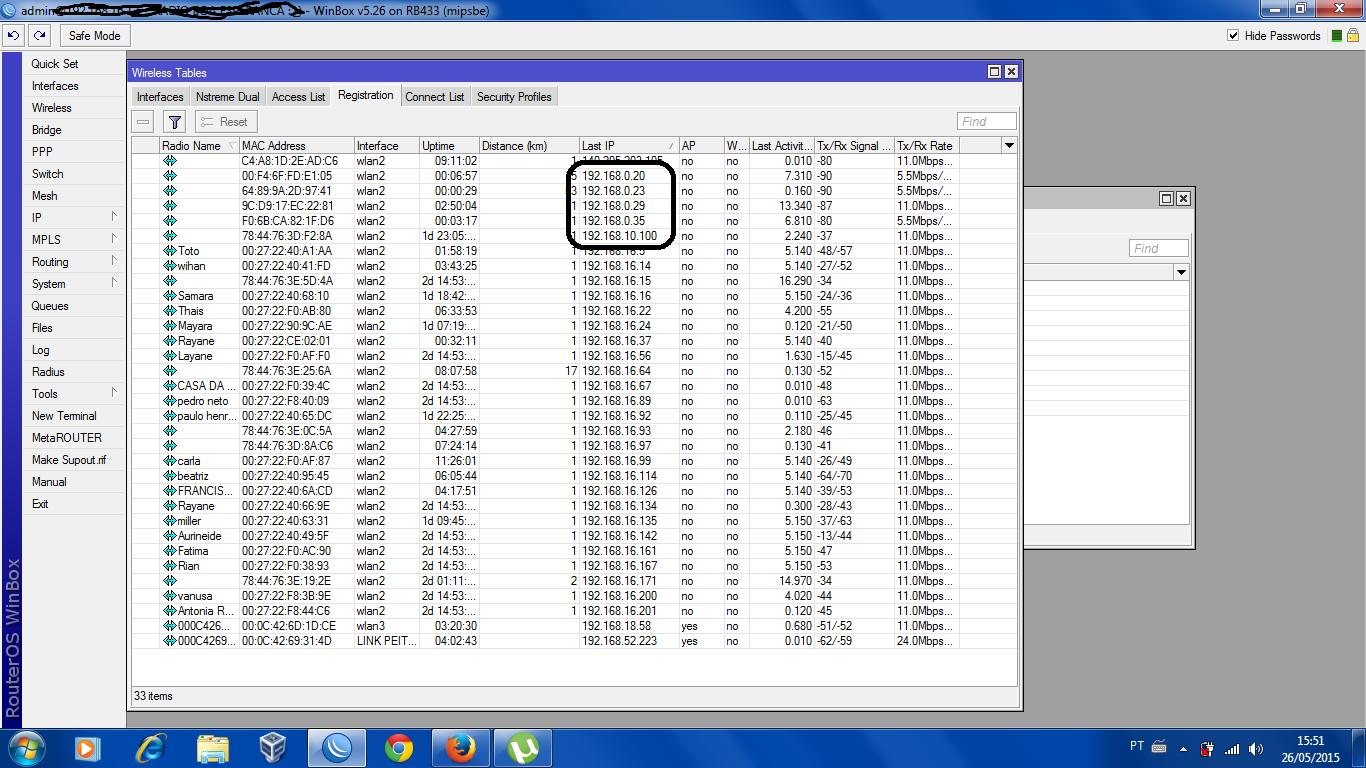Viewport: 1366px width, 768px height.
Task: Open the column chooser dropdown in Wireless Tables
Action: [1009, 146]
